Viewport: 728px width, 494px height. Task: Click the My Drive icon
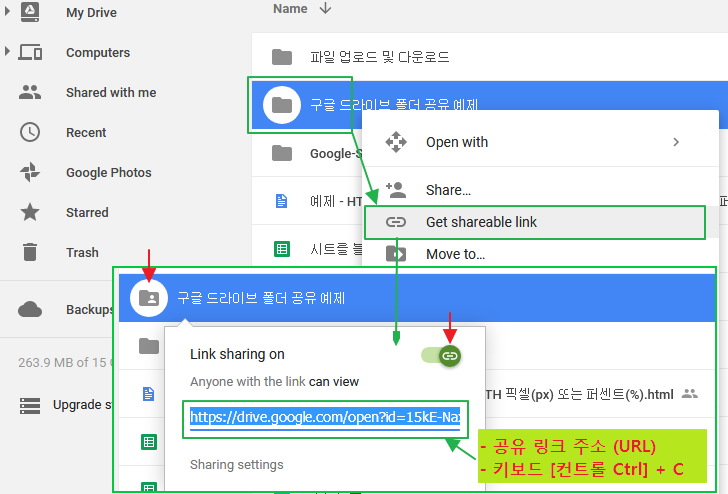point(30,11)
